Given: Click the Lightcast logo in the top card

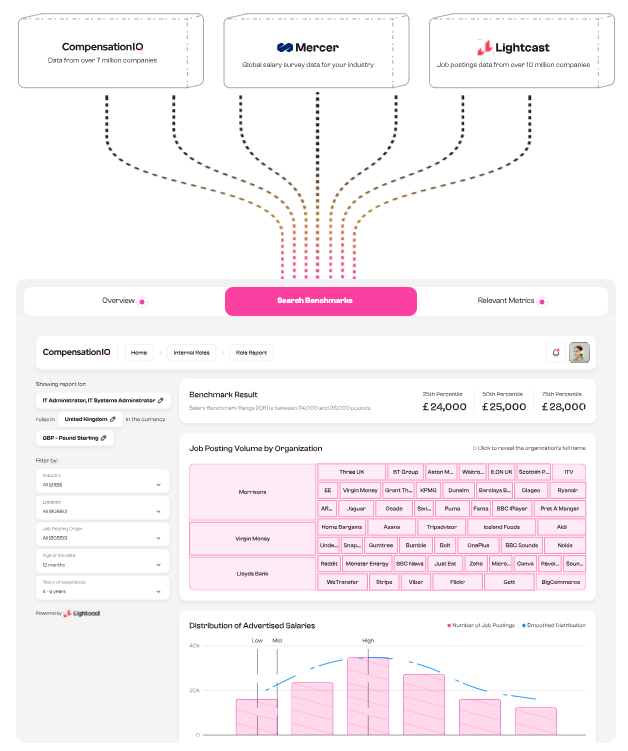Looking at the screenshot, I should (513, 47).
